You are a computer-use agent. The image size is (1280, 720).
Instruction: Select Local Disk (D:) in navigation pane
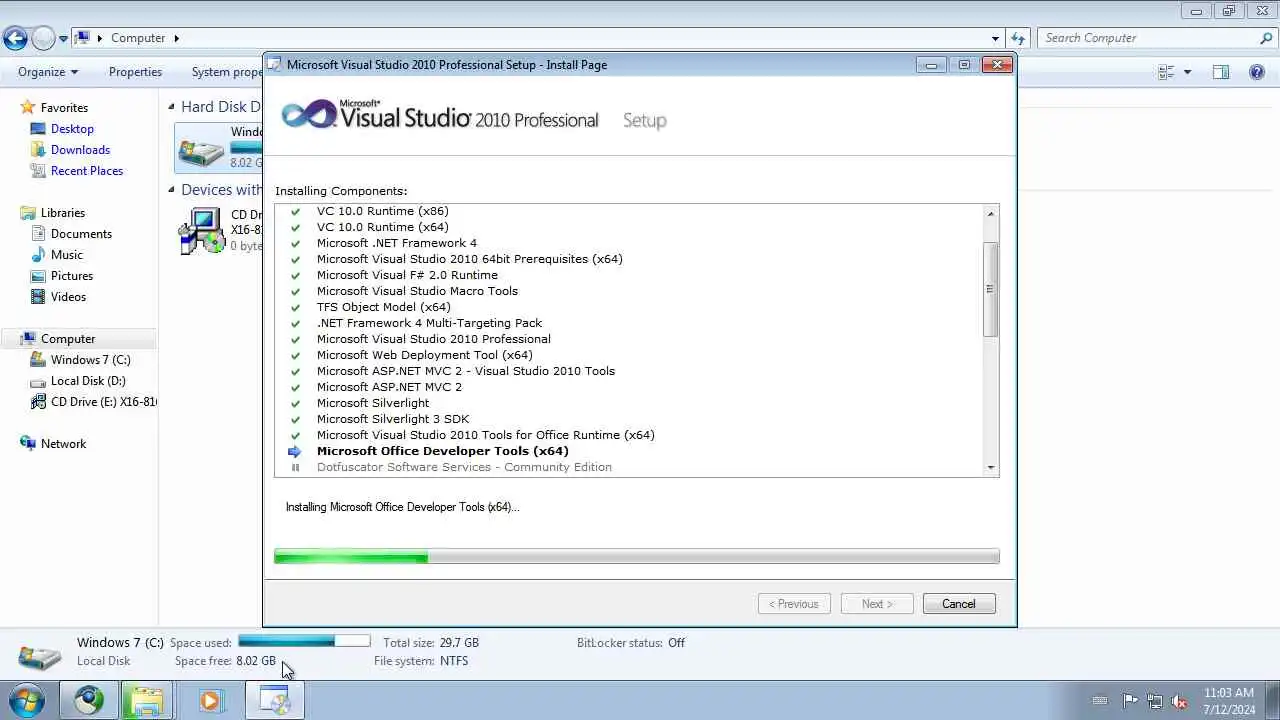[x=88, y=381]
